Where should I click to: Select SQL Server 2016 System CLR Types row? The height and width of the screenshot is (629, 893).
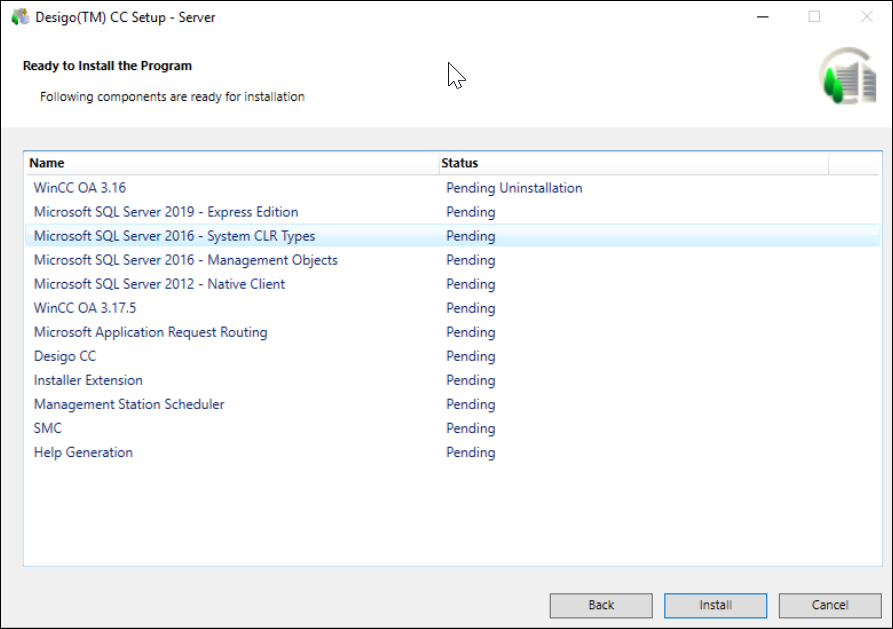[174, 236]
